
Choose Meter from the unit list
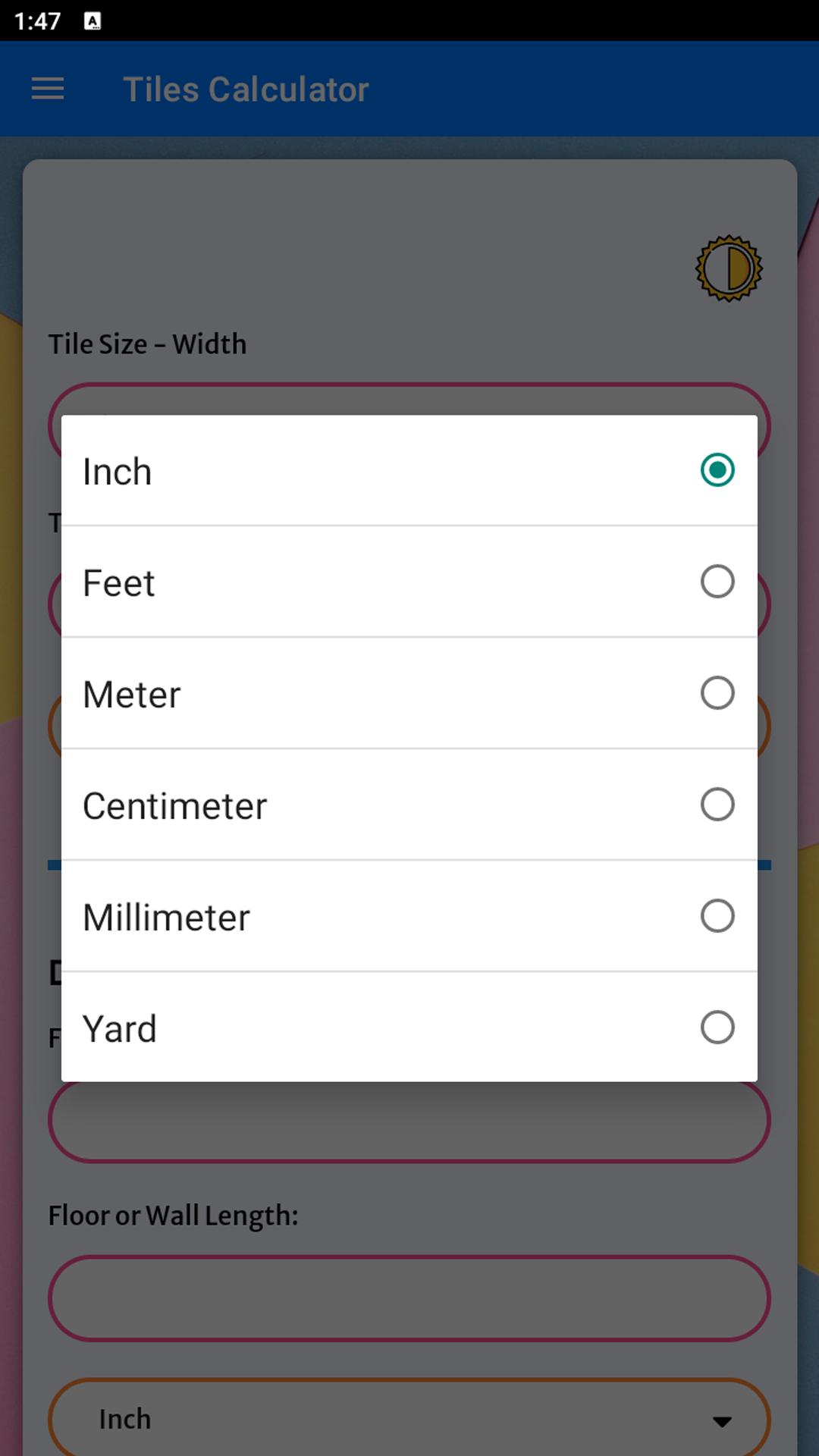coord(409,693)
